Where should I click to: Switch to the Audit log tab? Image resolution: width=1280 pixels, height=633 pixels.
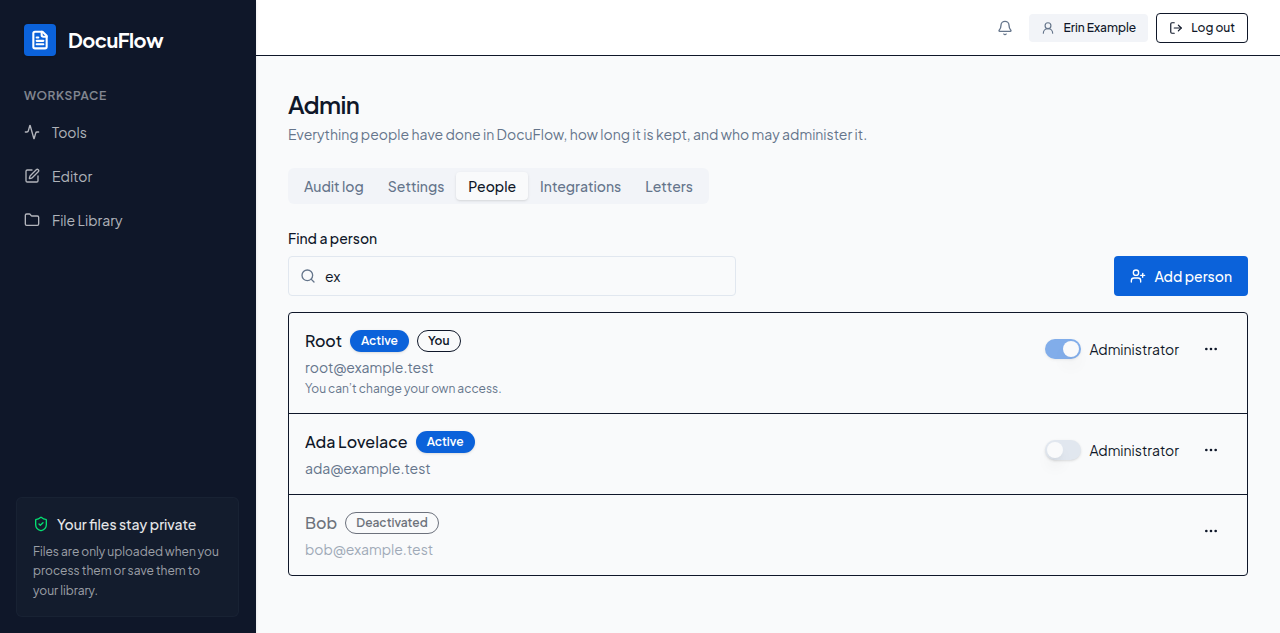334,186
